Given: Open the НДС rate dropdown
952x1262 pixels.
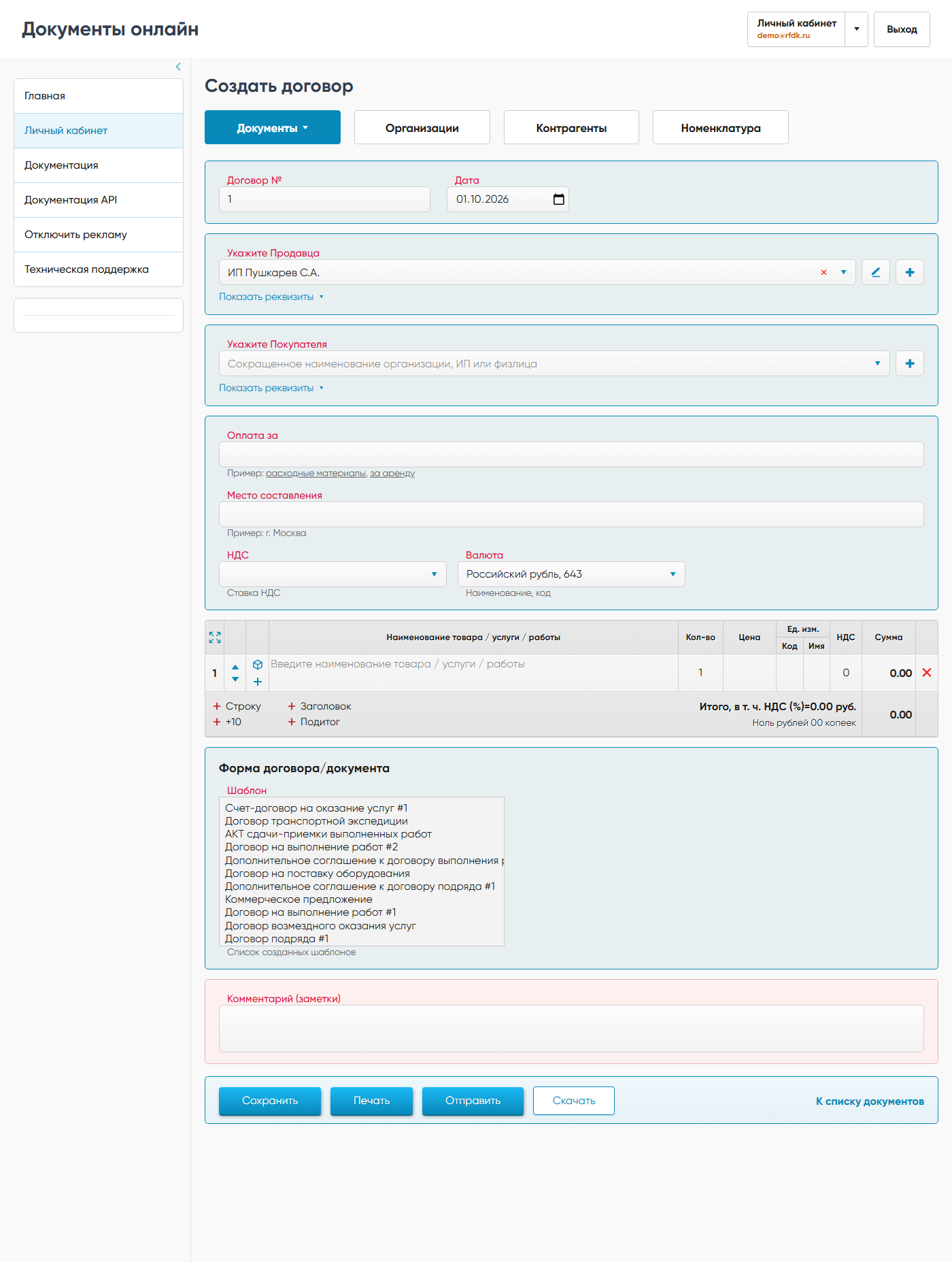Looking at the screenshot, I should click(x=333, y=574).
